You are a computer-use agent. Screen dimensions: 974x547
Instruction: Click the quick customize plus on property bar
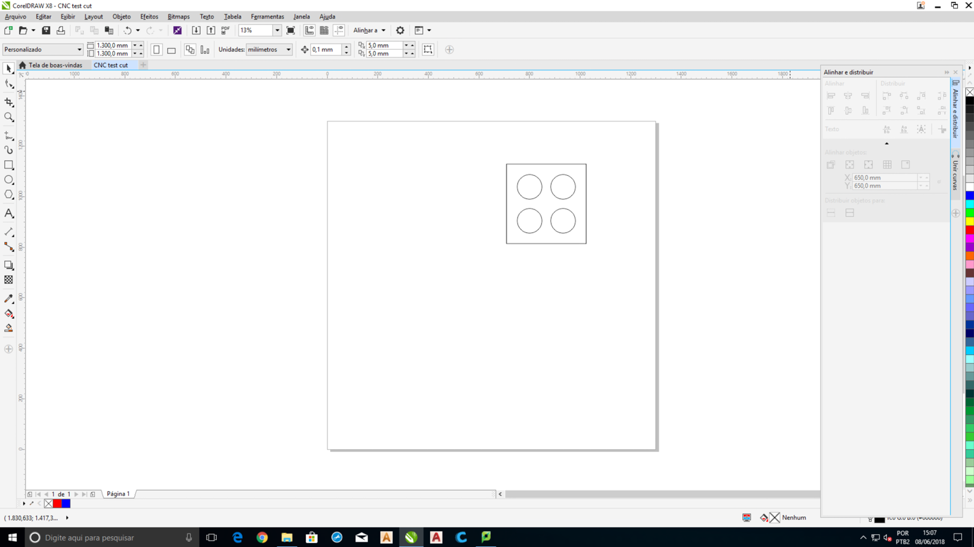449,50
